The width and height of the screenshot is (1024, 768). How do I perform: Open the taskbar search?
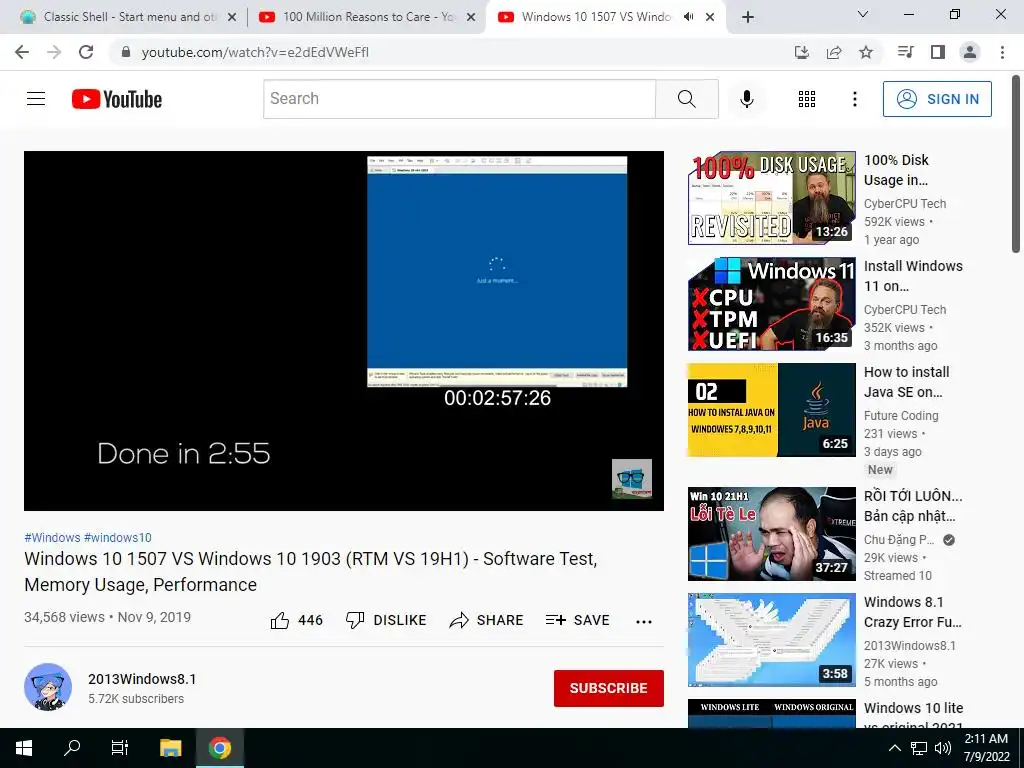72,748
